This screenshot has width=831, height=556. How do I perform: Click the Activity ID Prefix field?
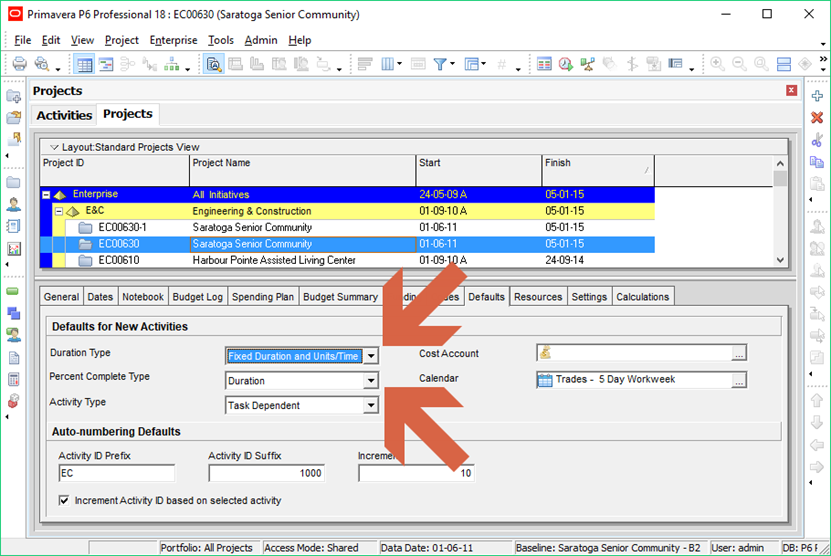[117, 473]
